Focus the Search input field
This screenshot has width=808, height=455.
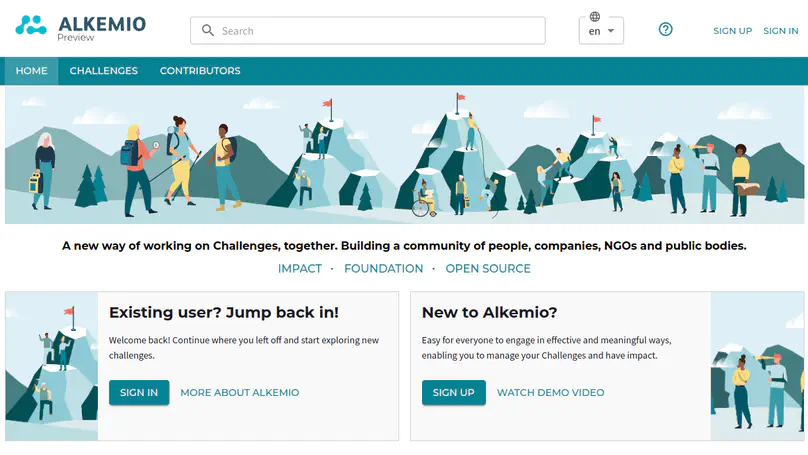[x=367, y=30]
